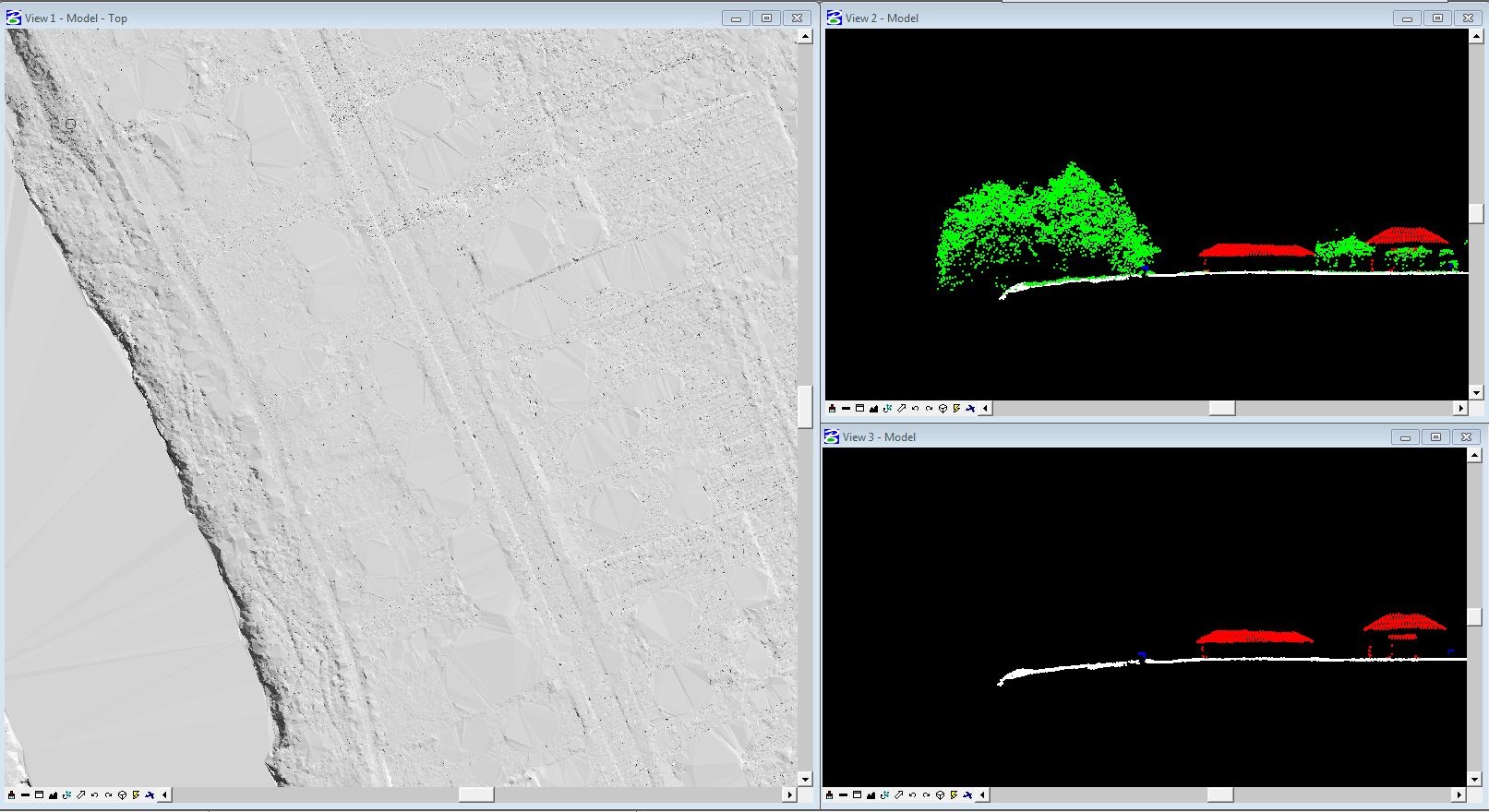Click View 2 horizontal scrollbar right arrow

1460,408
